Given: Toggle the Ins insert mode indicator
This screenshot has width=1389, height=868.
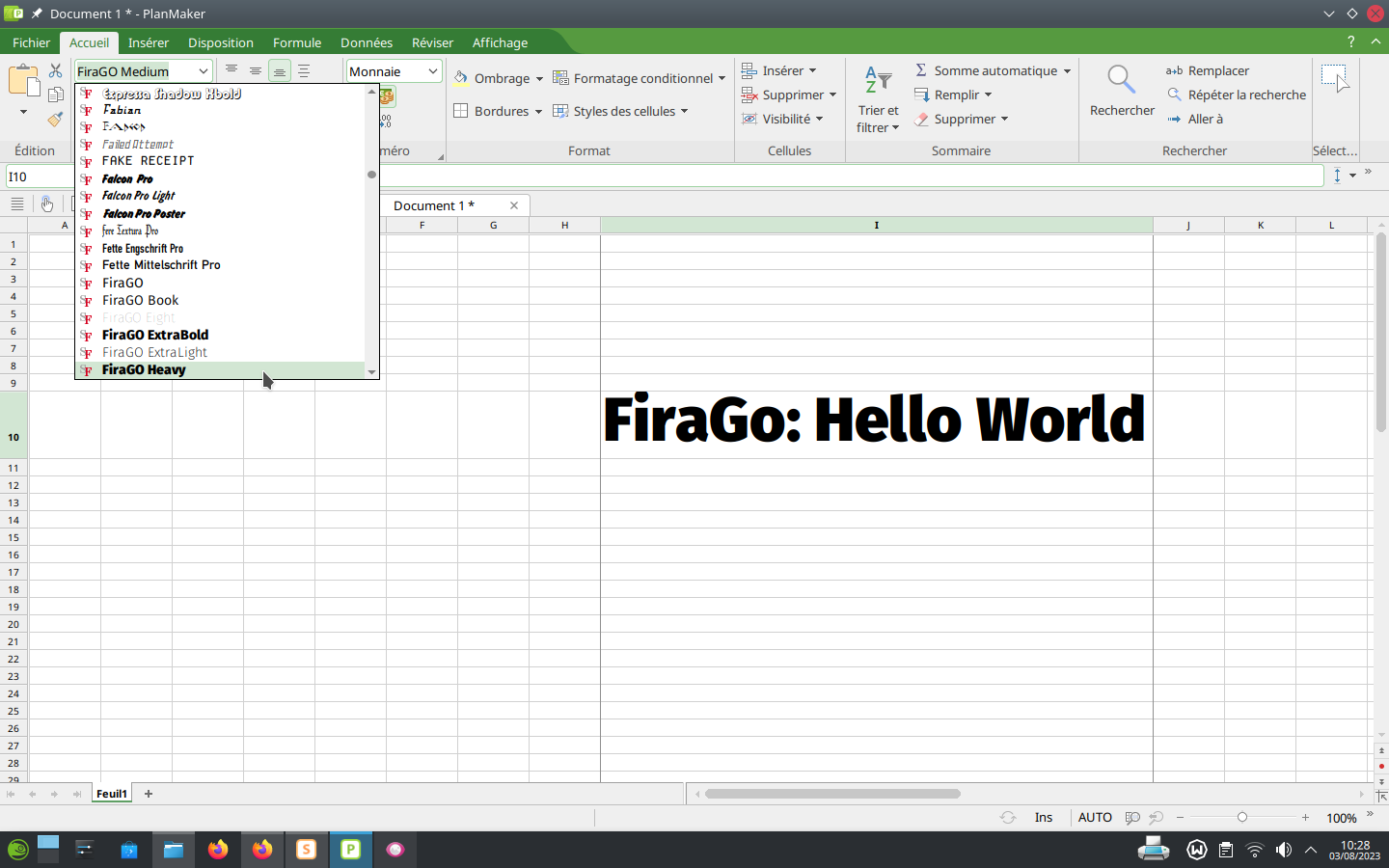Looking at the screenshot, I should tap(1044, 817).
